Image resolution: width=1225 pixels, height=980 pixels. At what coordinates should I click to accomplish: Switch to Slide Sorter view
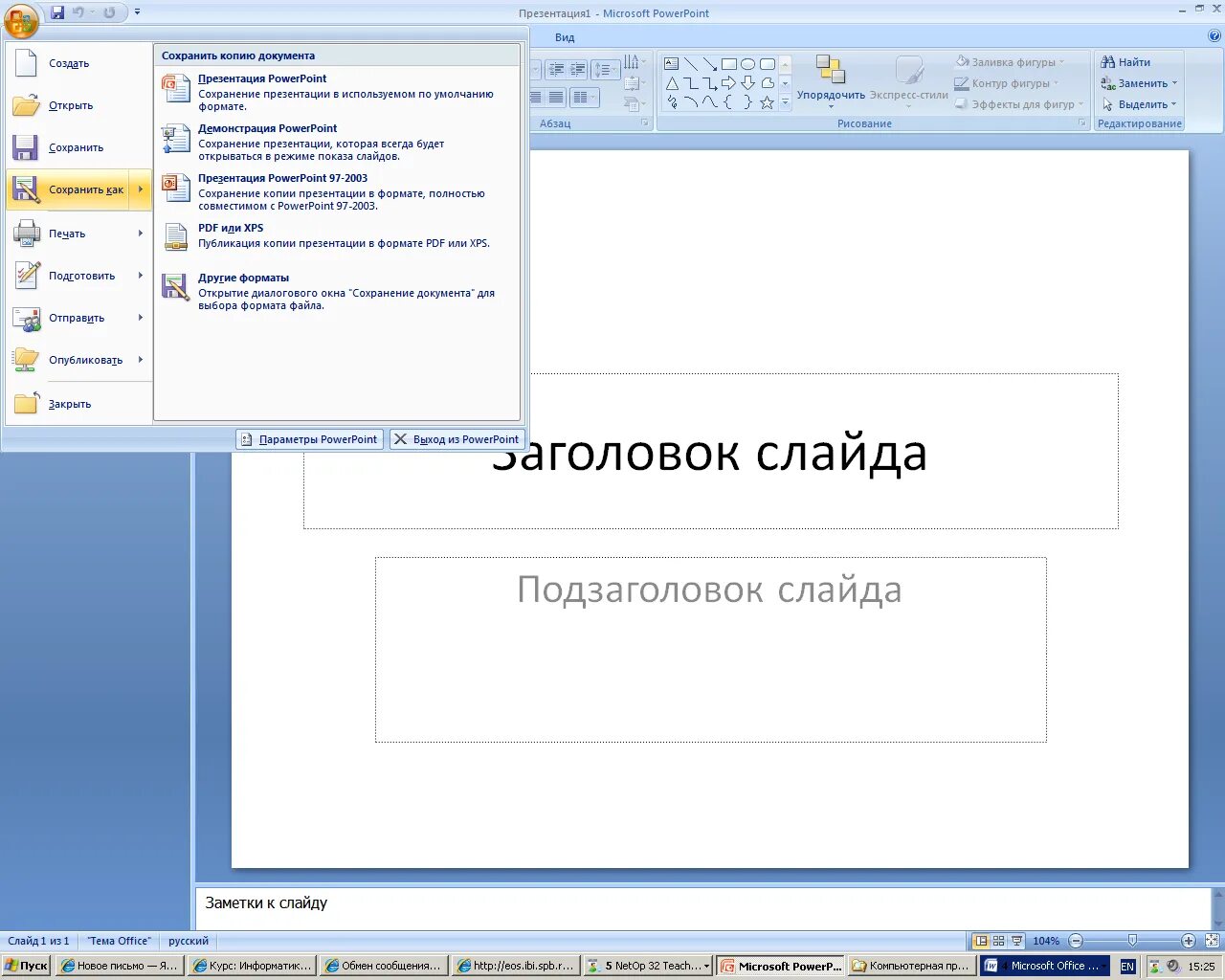(998, 941)
